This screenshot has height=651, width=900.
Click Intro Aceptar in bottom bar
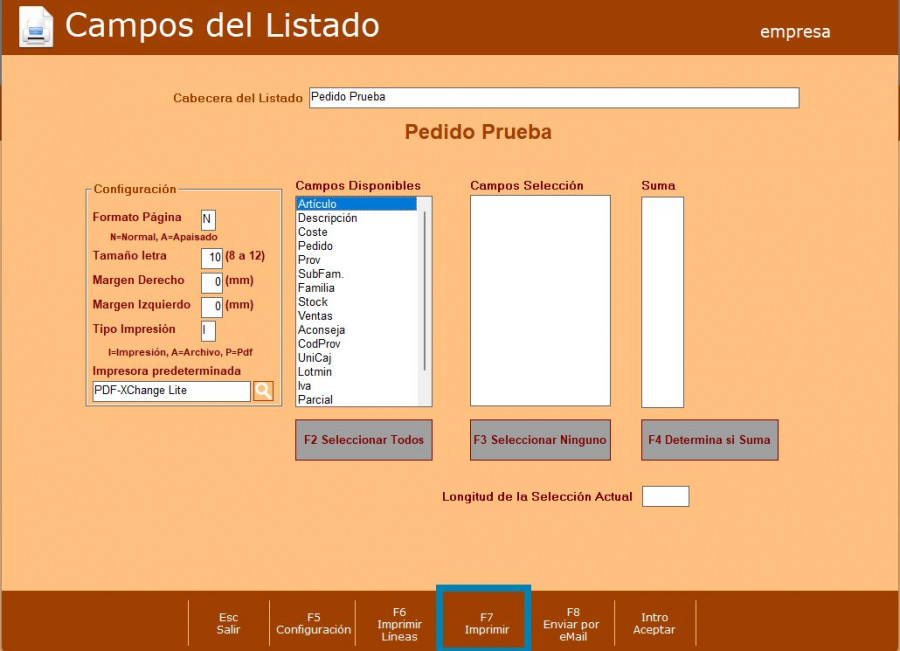tap(654, 623)
